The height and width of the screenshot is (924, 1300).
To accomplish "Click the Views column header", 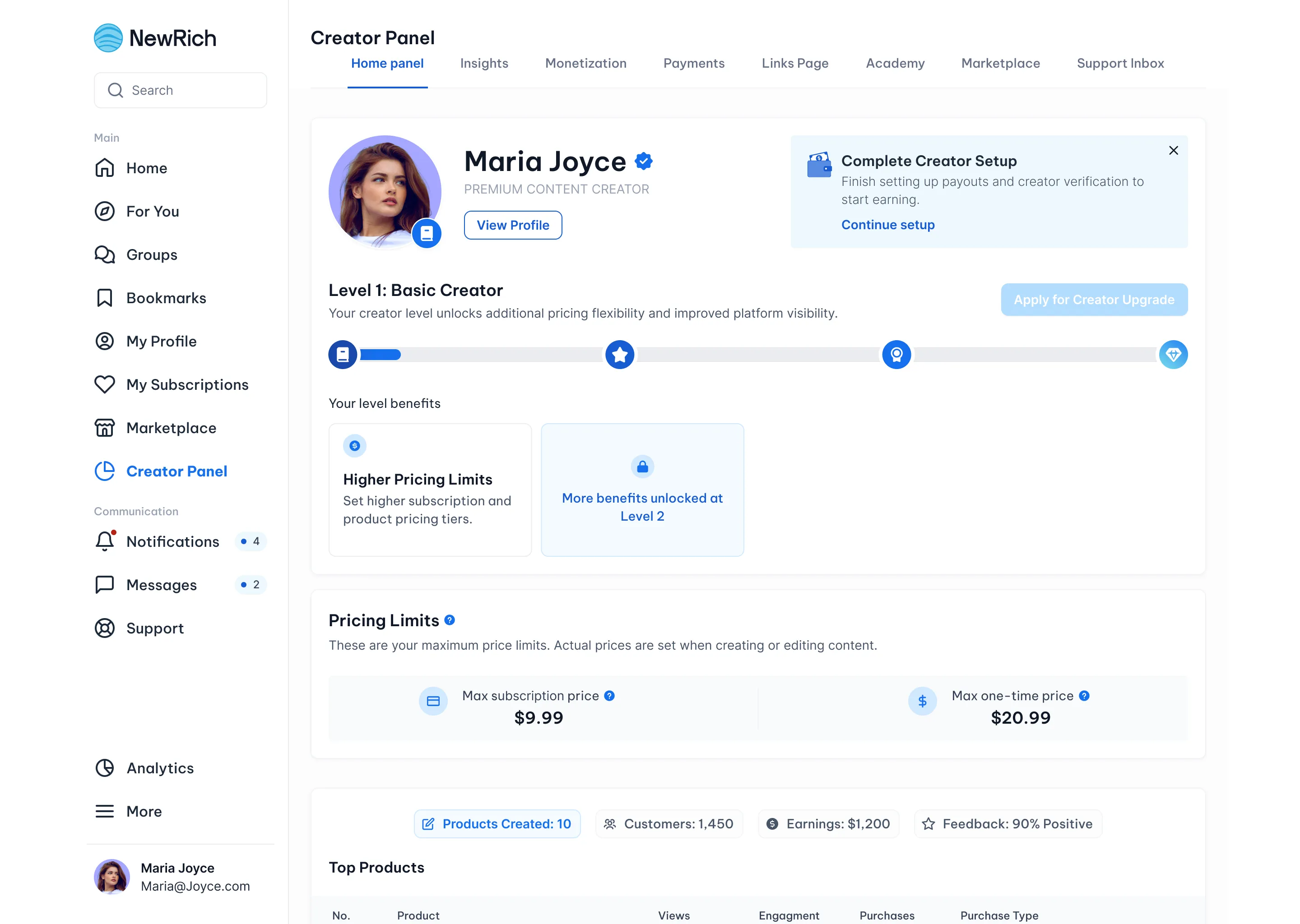I will coord(674,915).
